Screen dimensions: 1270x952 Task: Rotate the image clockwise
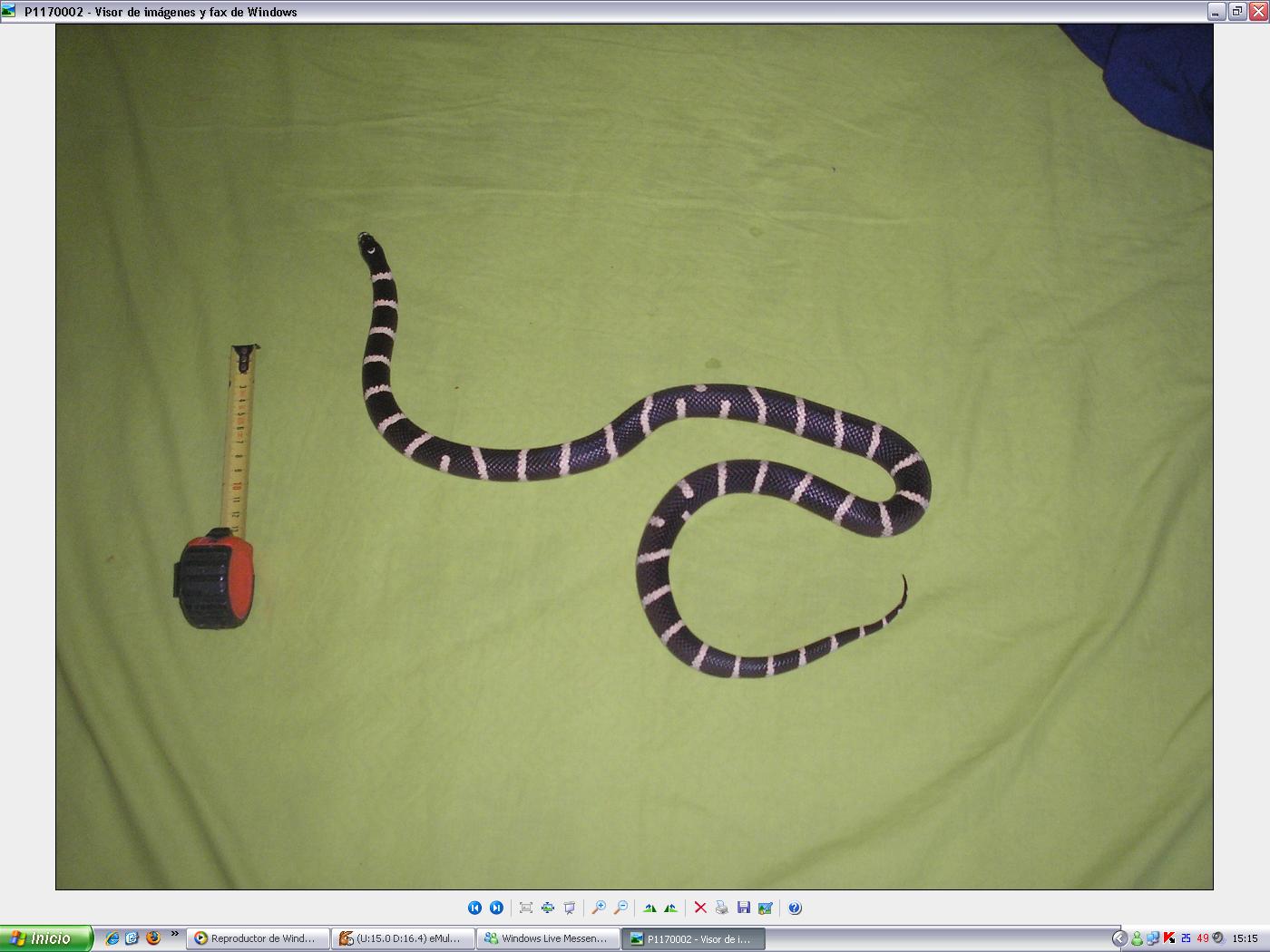650,908
